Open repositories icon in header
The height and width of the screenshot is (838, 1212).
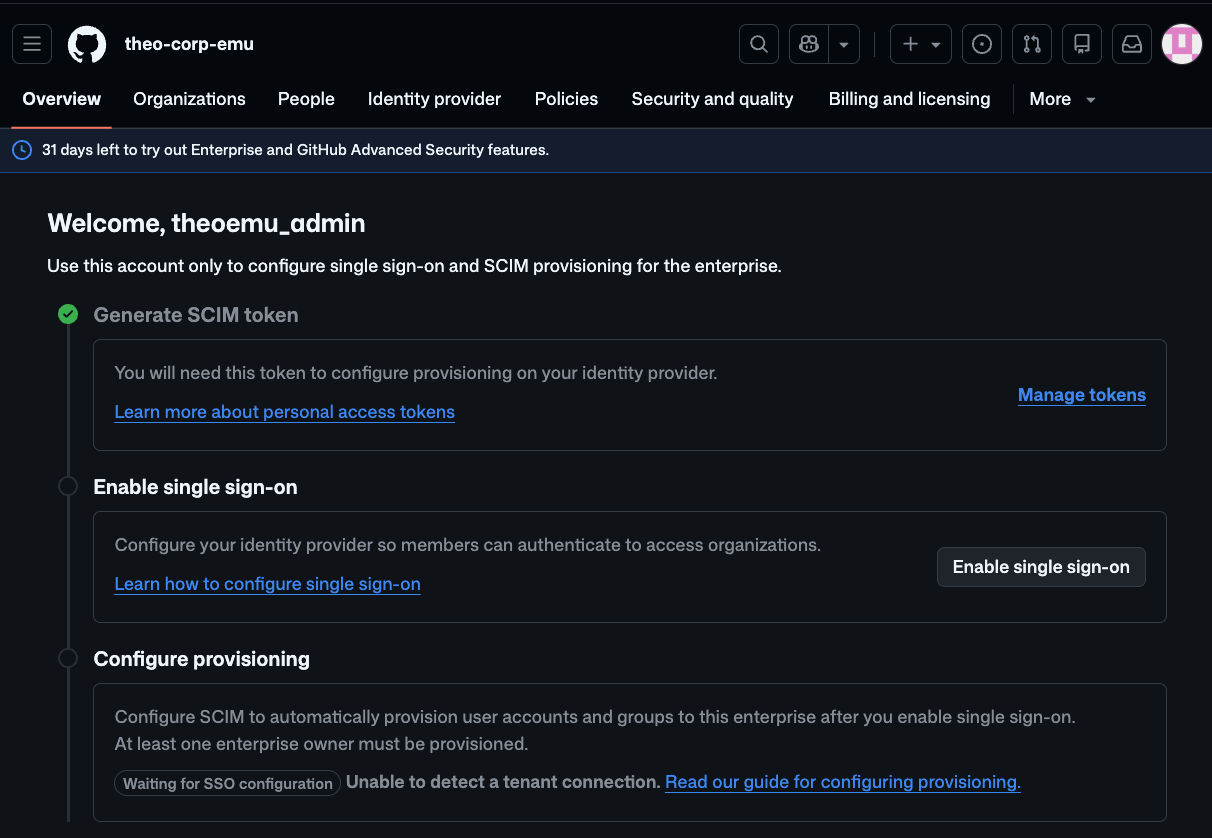pyautogui.click(x=1082, y=44)
